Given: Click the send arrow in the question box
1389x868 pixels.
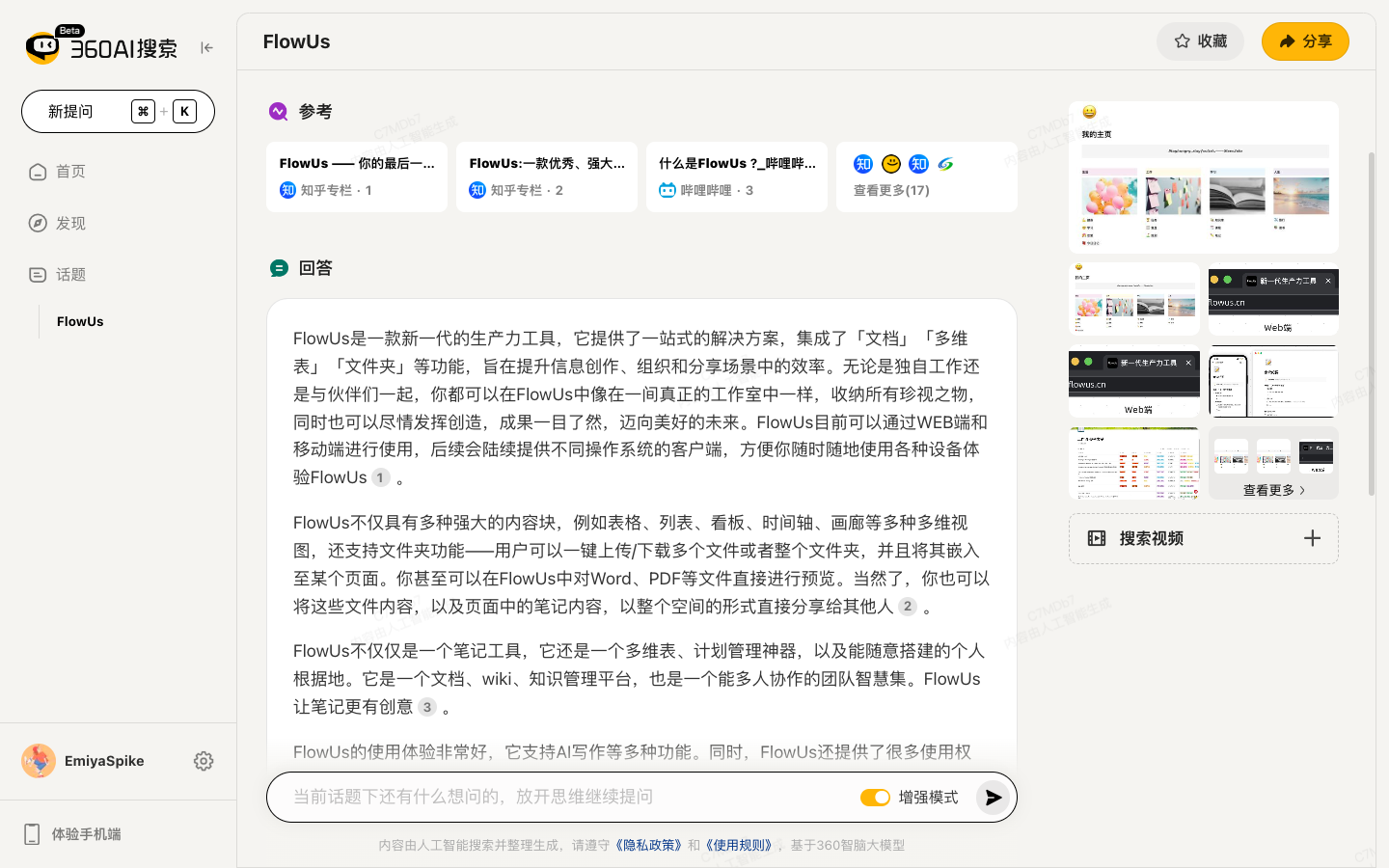Looking at the screenshot, I should tap(993, 798).
